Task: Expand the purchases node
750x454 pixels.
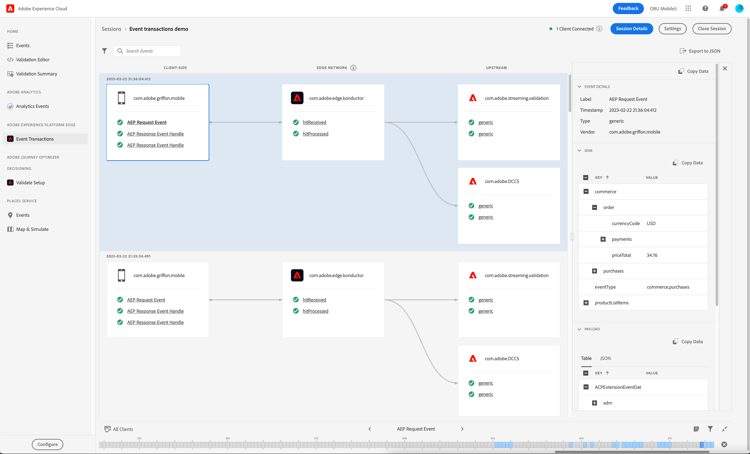Action: [595, 271]
